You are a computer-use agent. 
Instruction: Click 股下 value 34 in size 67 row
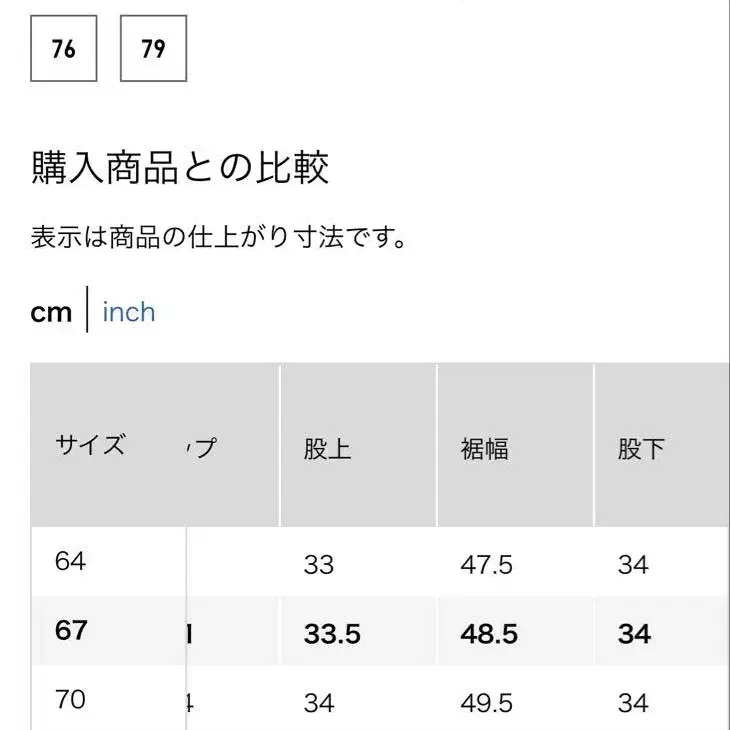tap(634, 634)
